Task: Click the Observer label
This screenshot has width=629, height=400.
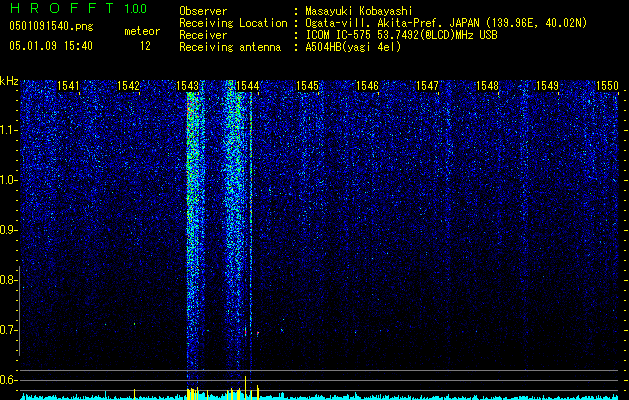Action: click(x=203, y=11)
